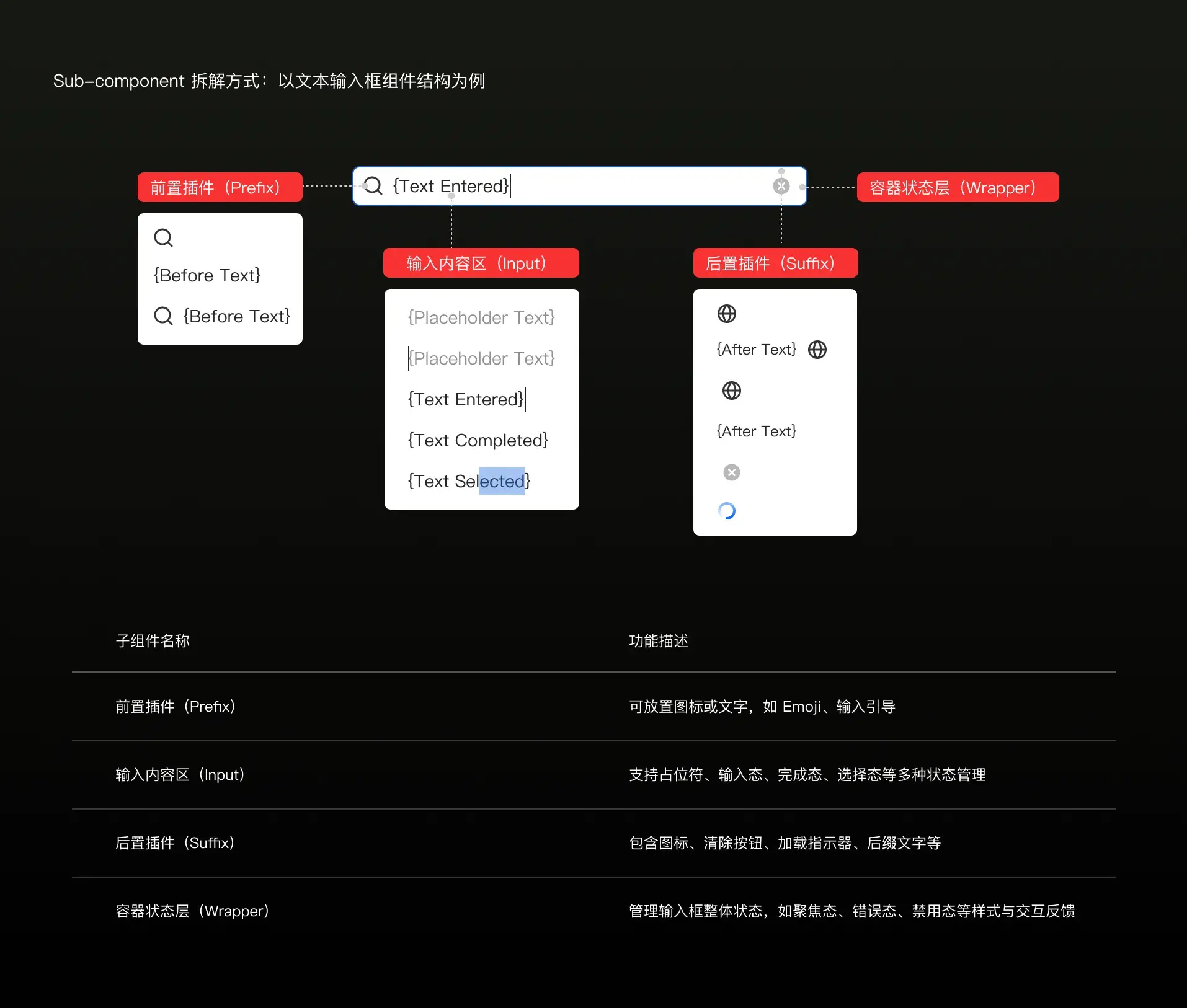Click the red 容器状态层 (Wrapper) label
Viewport: 1187px width, 1008px height.
pos(956,187)
